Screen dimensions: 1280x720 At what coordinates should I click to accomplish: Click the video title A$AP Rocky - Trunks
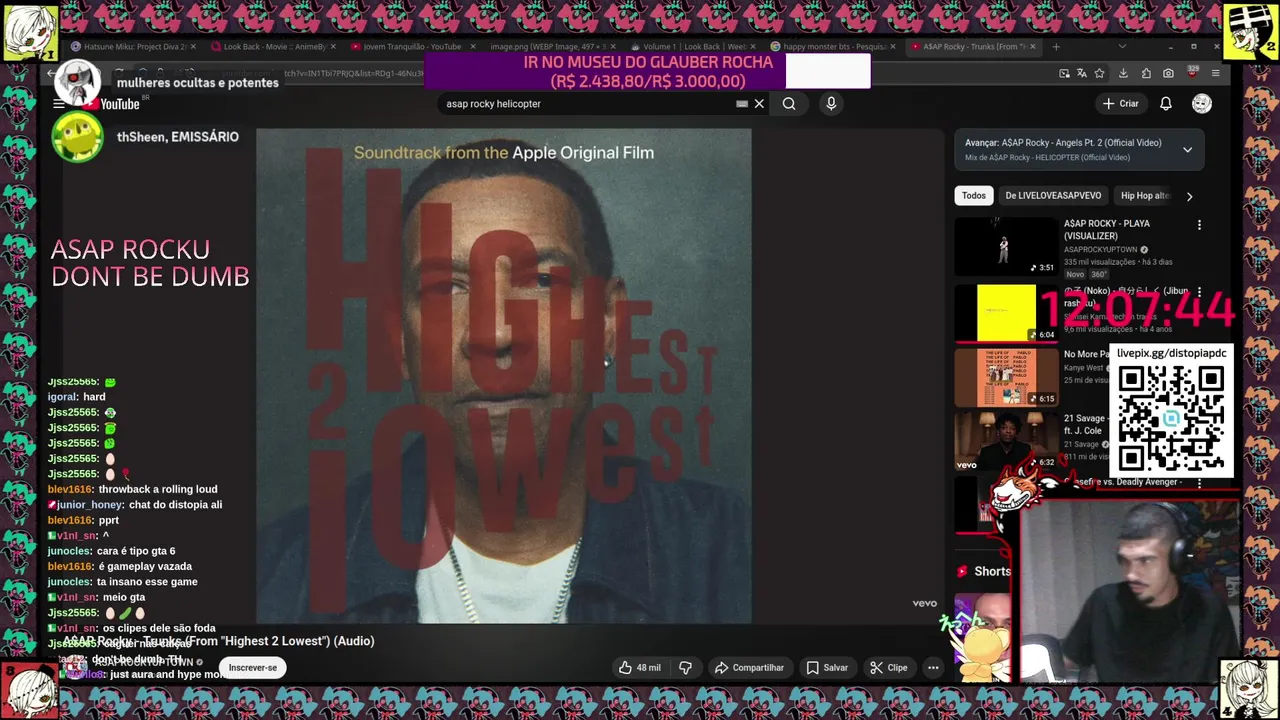point(219,641)
